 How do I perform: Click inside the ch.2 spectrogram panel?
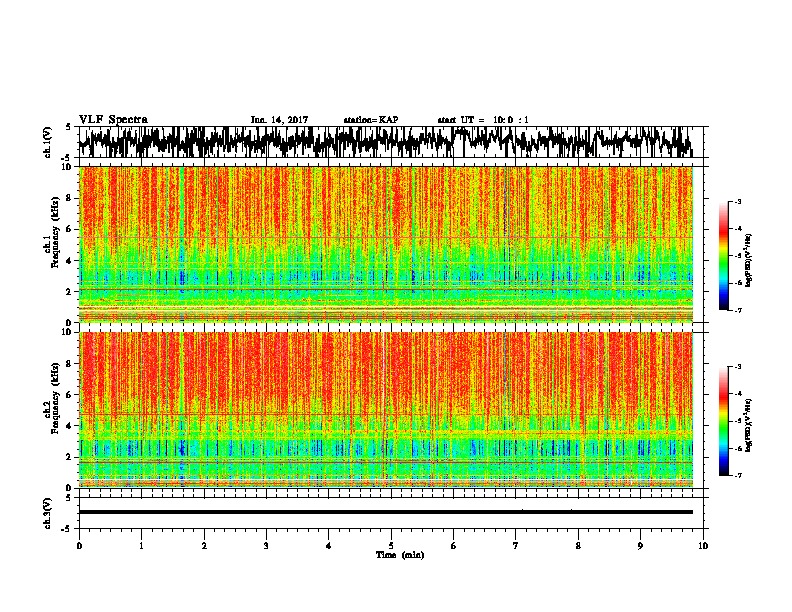[386, 410]
